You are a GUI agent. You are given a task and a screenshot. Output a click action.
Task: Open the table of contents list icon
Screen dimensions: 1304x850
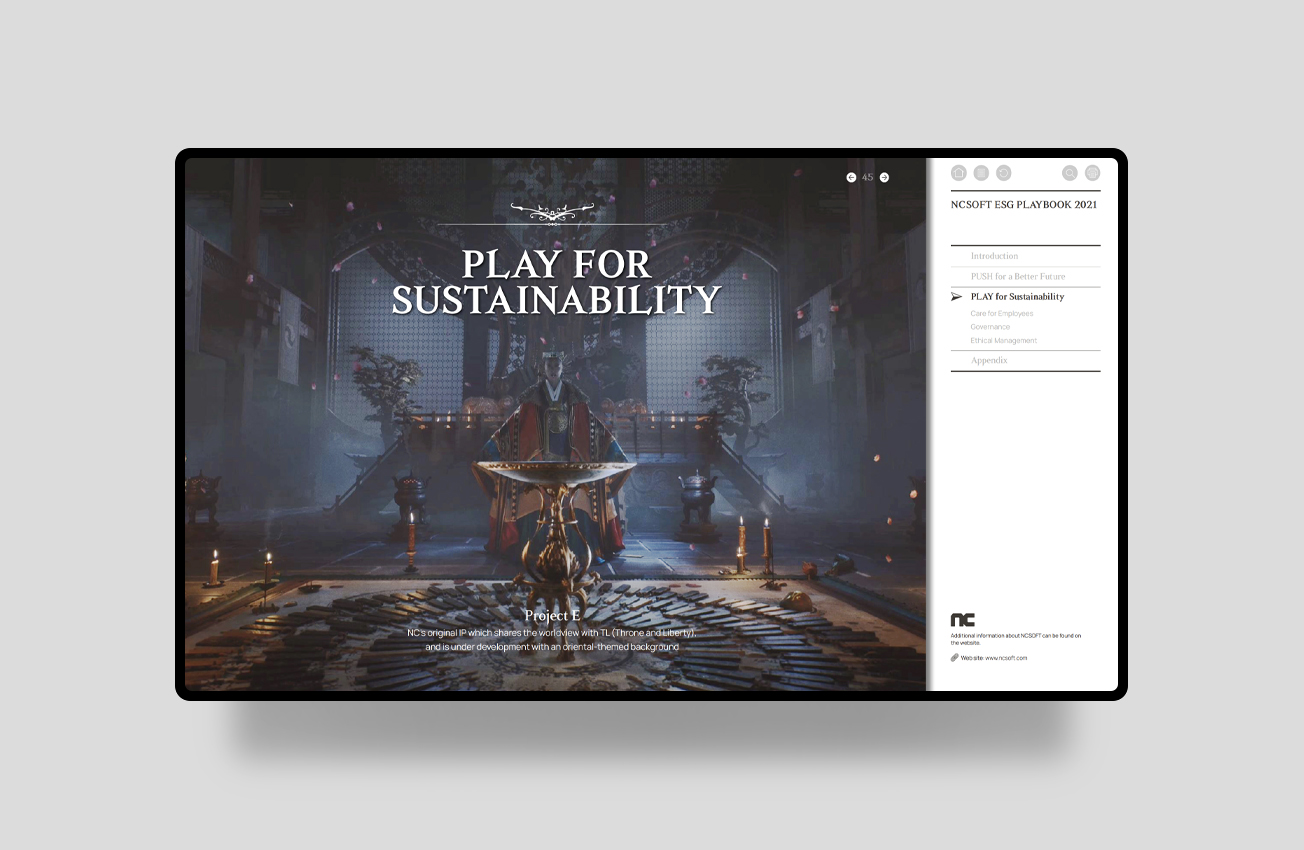(x=981, y=173)
